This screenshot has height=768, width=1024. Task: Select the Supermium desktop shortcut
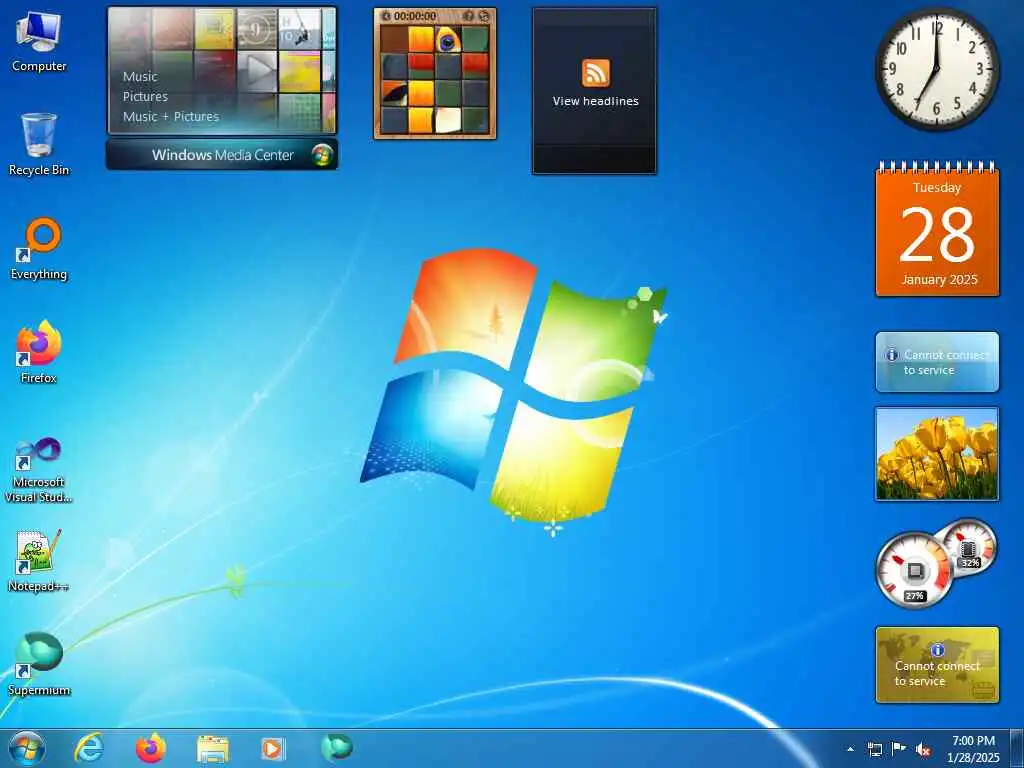(39, 664)
